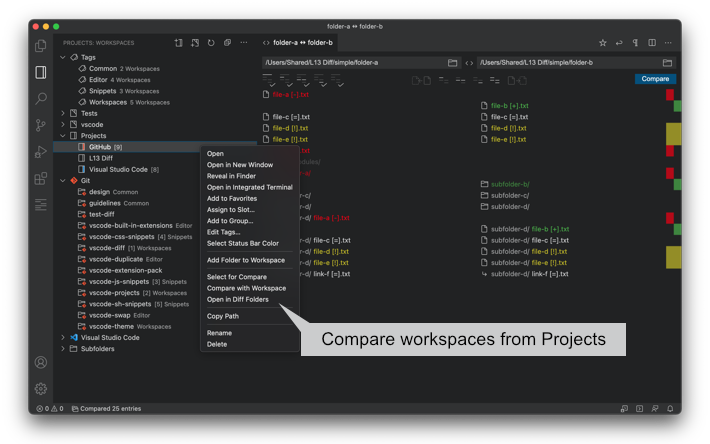Open editor more actions ellipsis
The image size is (710, 444).
(x=668, y=43)
